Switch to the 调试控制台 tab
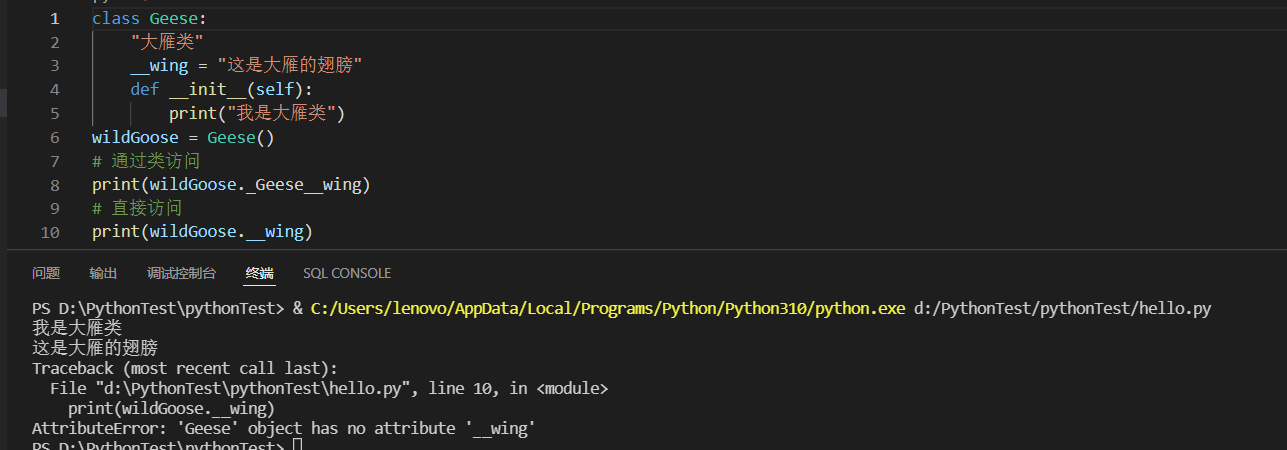 pos(181,273)
